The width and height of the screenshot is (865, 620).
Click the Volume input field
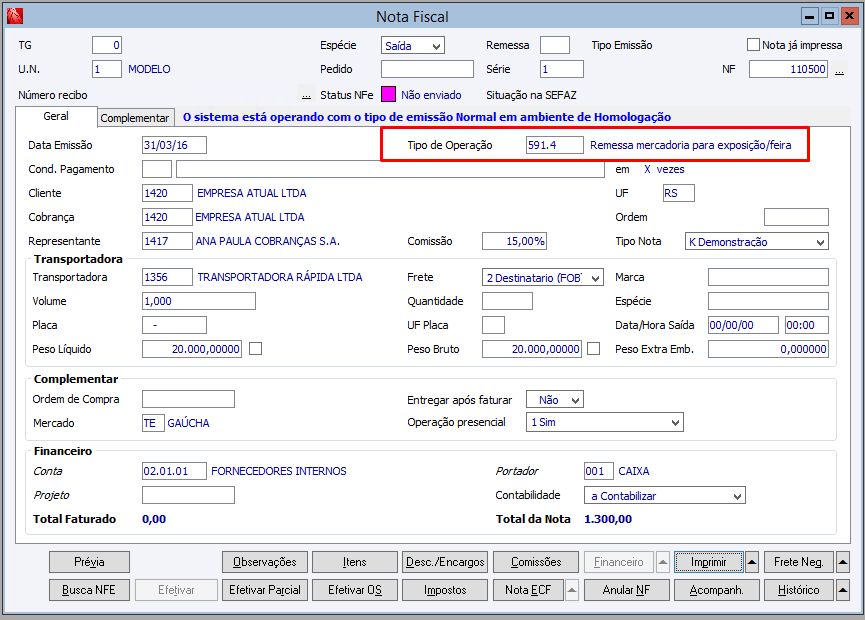(199, 301)
